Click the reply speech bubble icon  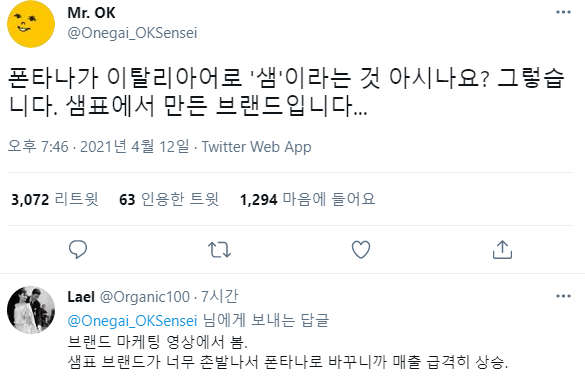78,249
